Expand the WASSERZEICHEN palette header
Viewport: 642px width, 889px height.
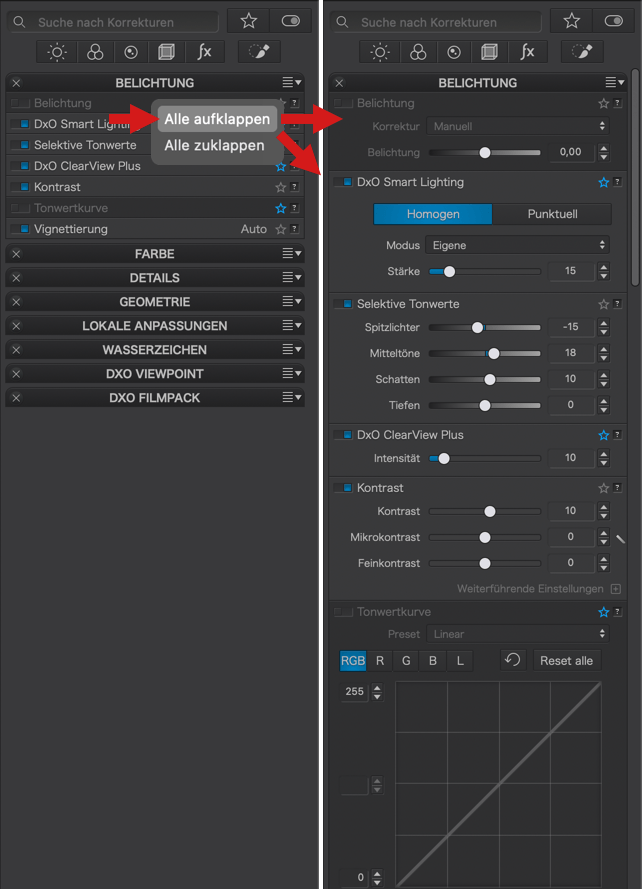(155, 350)
